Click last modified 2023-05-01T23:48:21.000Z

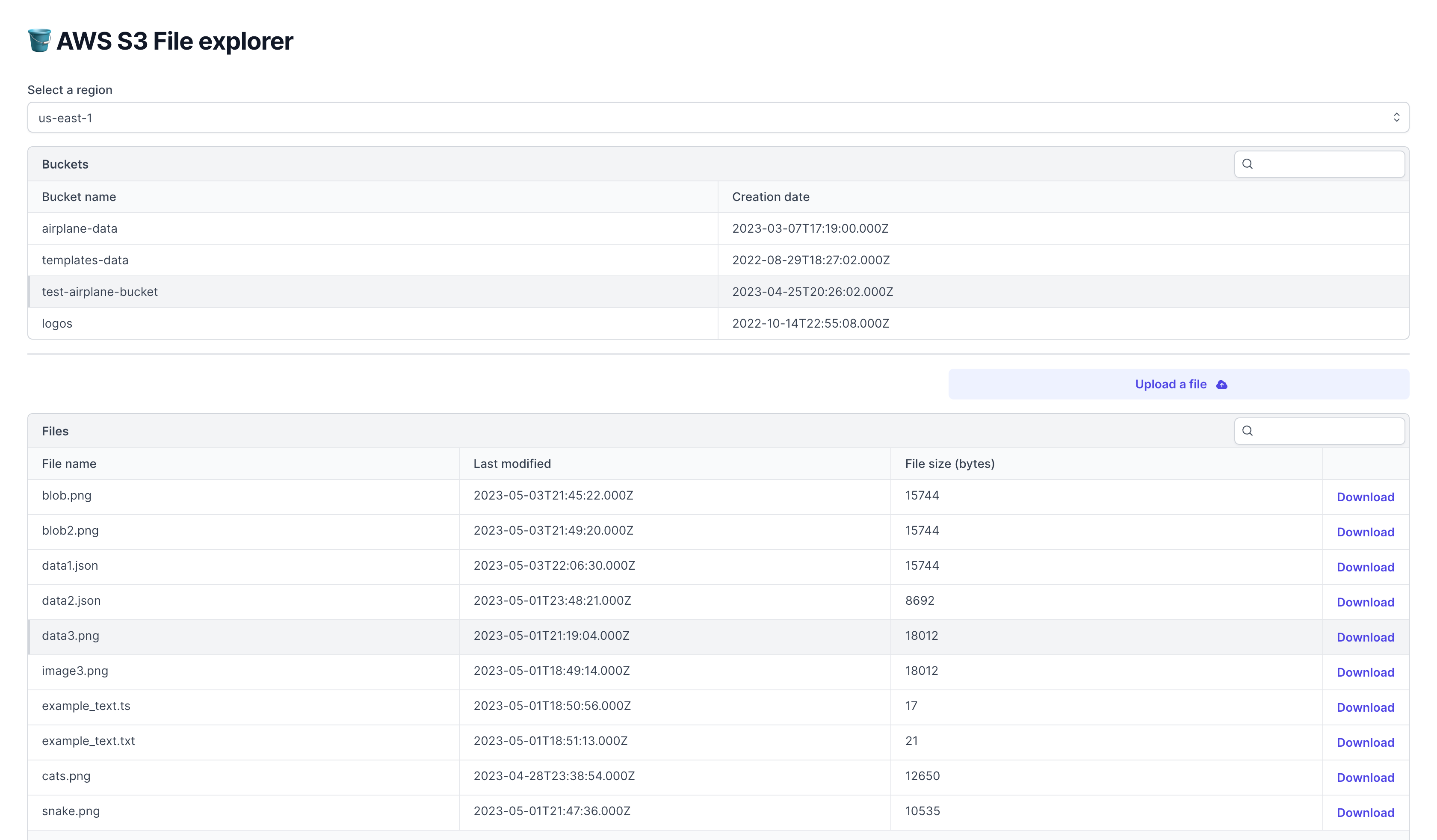(552, 600)
